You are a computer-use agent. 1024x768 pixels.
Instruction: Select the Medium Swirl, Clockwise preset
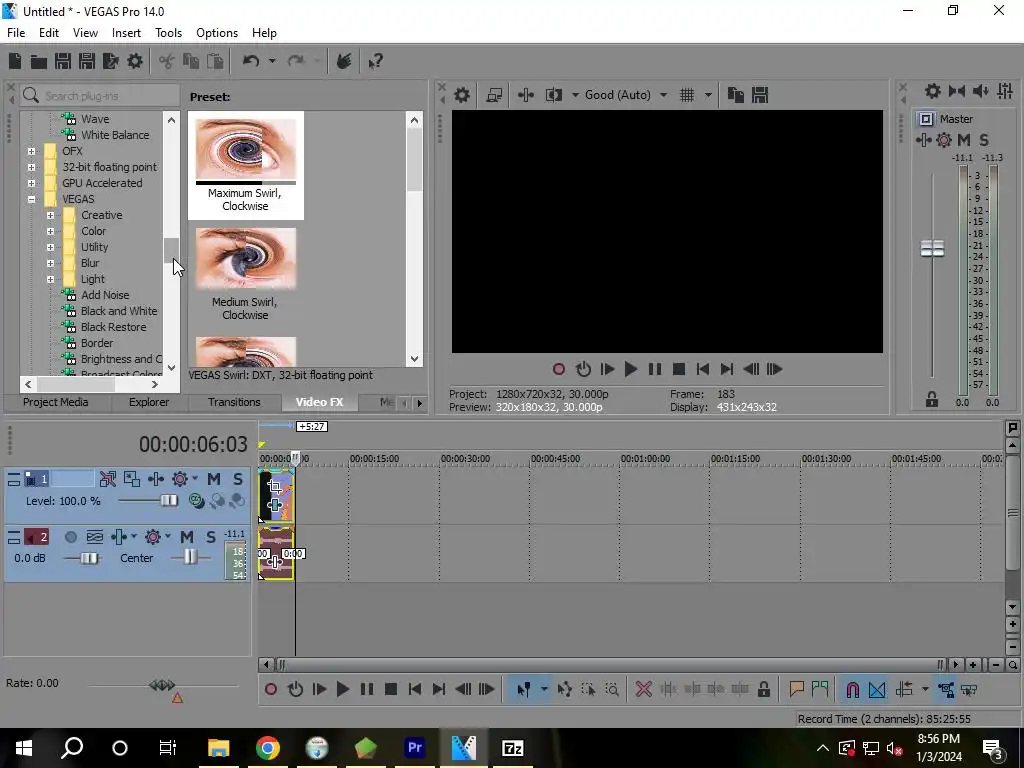(246, 274)
